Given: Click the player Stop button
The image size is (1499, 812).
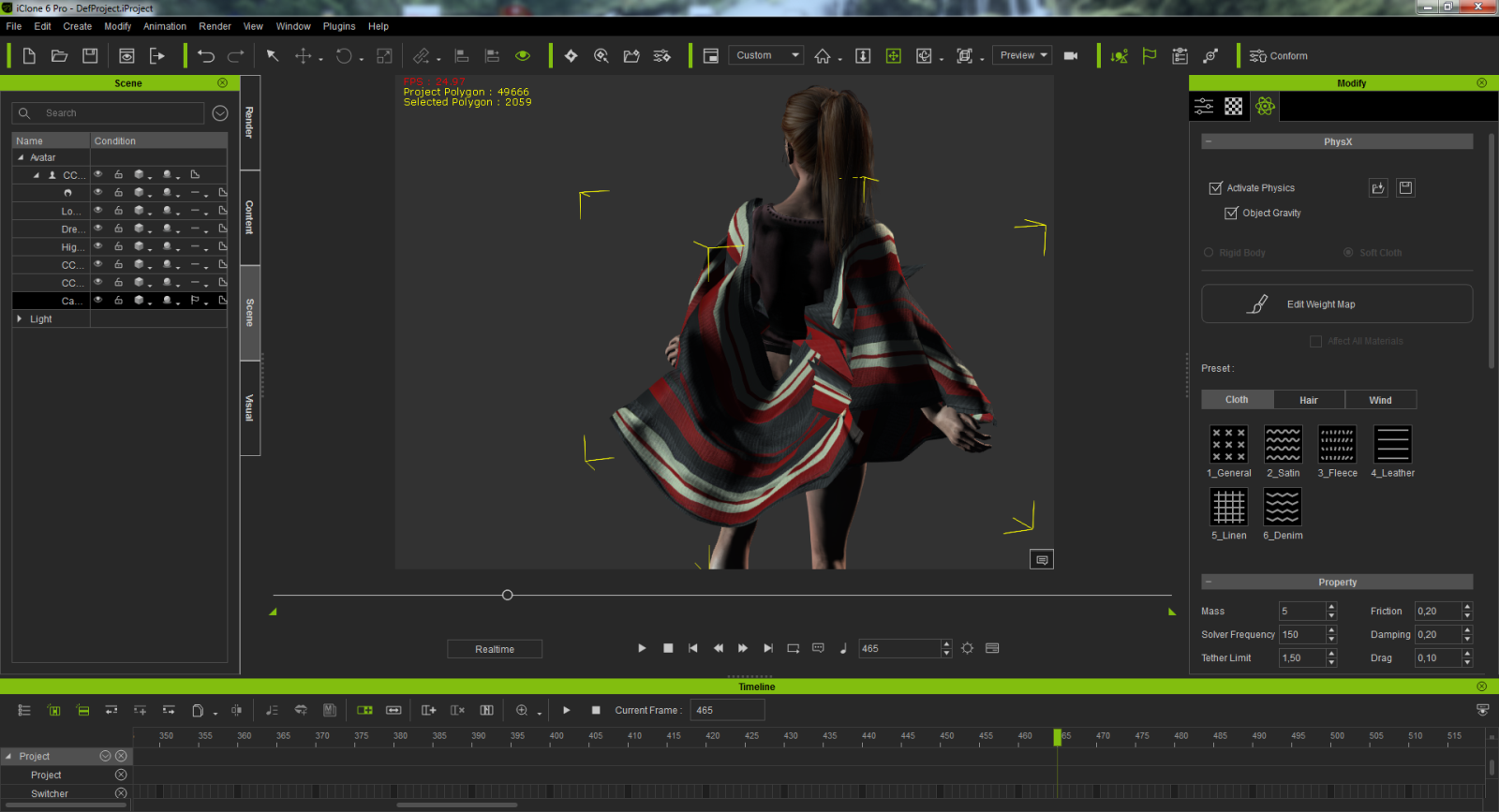Looking at the screenshot, I should click(668, 648).
